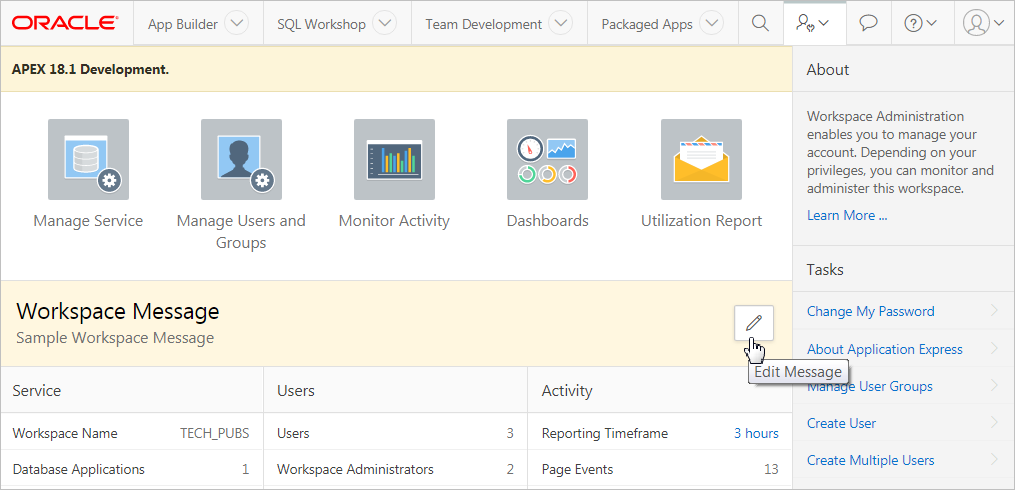Select the Create User task
Image resolution: width=1015 pixels, height=490 pixels.
point(841,423)
